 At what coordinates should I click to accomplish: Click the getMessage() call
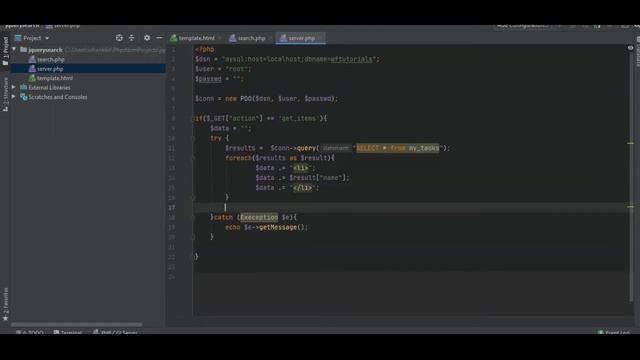coord(283,227)
